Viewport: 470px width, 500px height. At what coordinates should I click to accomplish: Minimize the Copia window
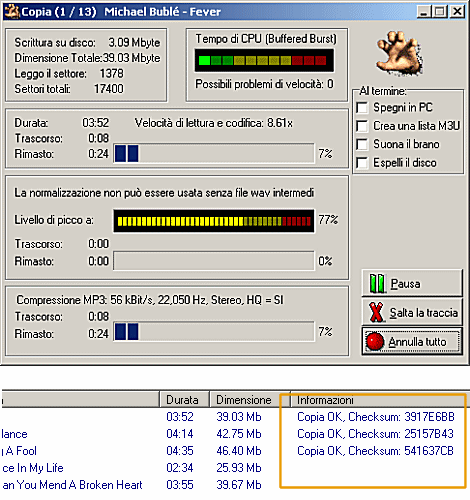click(424, 12)
